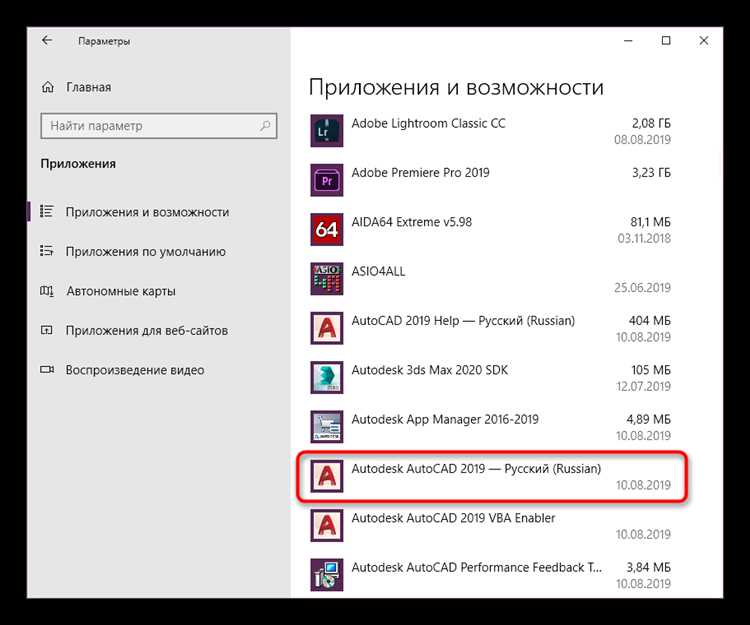
Task: Click the 2,08 ГБ size value
Action: (651, 123)
